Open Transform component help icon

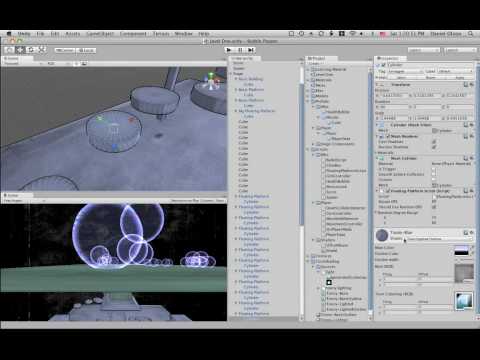pyautogui.click(x=466, y=85)
